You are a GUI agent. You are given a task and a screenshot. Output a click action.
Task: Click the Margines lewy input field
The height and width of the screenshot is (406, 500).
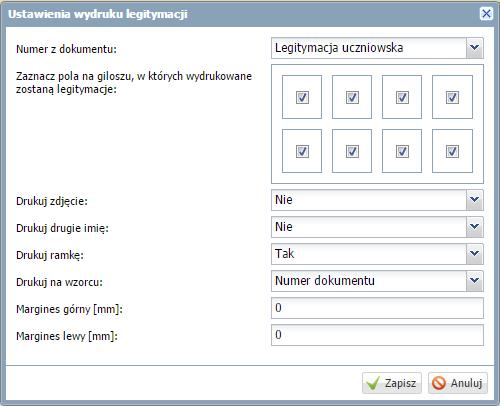(377, 335)
